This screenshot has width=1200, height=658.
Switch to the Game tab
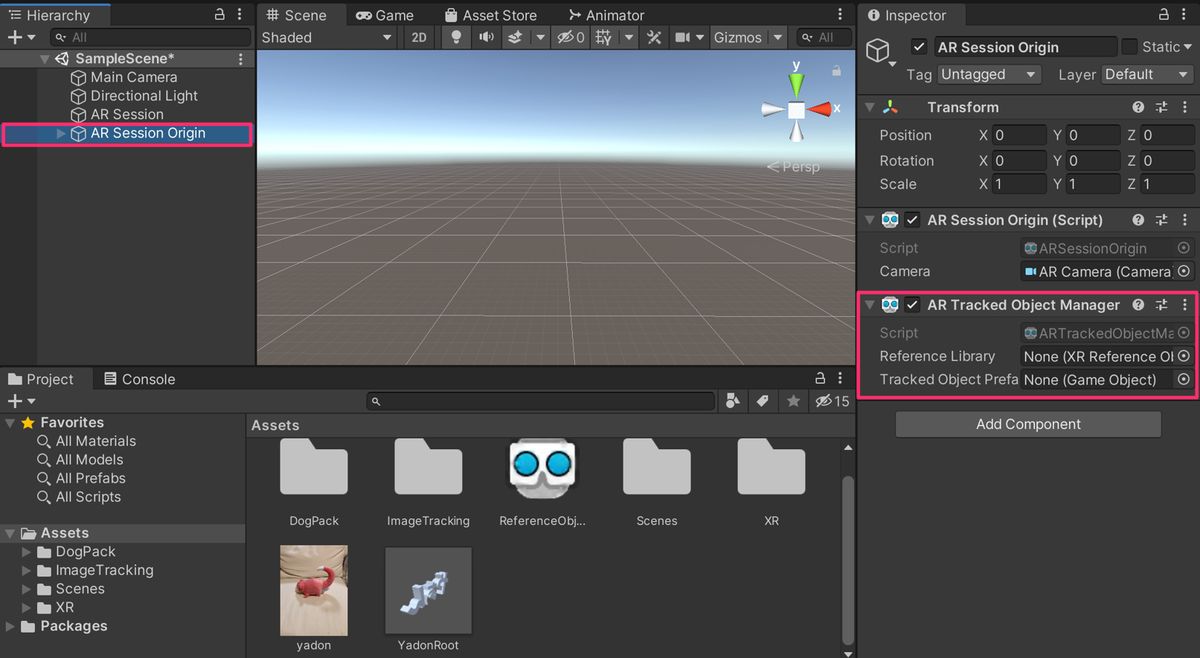(385, 15)
